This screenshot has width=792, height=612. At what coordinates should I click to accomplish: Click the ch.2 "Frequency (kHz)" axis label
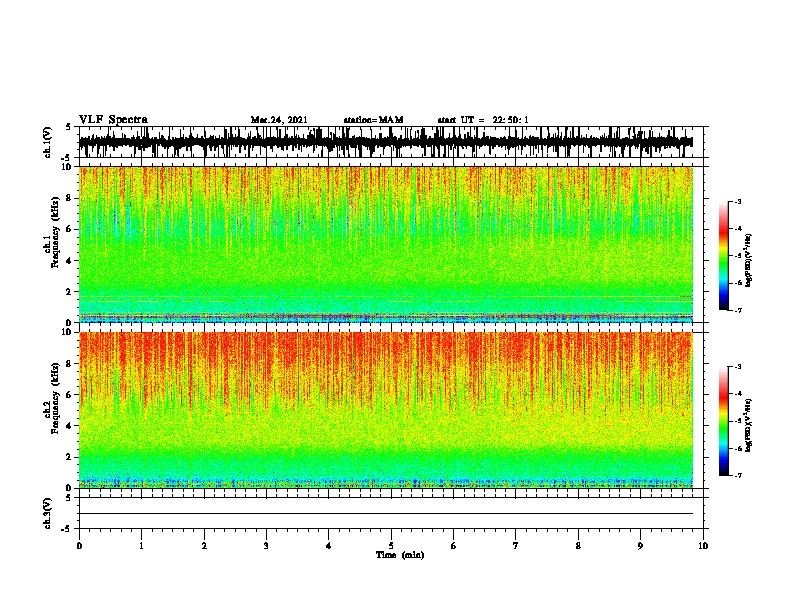[55, 399]
